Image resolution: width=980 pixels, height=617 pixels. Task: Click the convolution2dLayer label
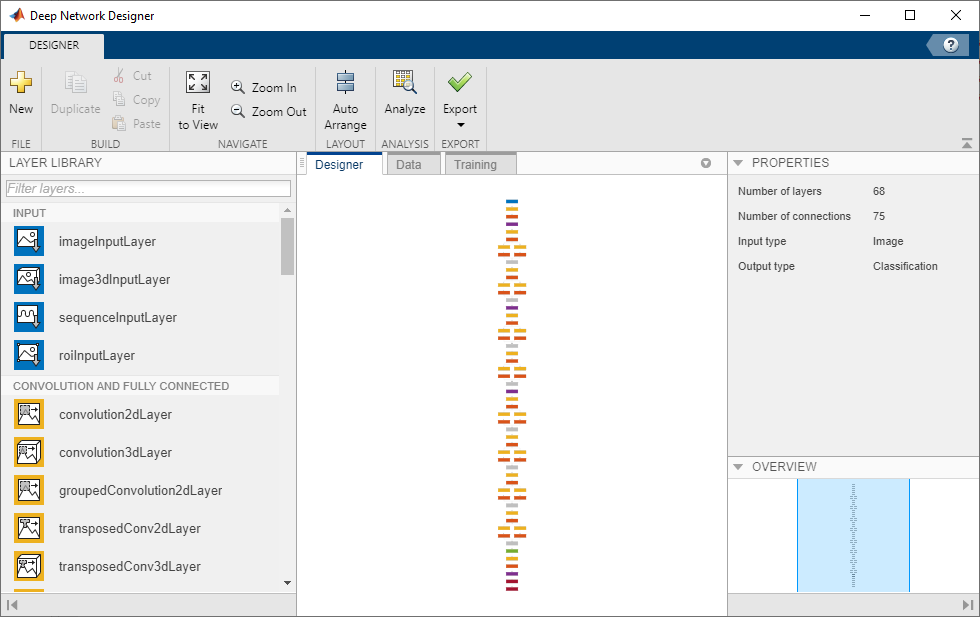tap(116, 414)
